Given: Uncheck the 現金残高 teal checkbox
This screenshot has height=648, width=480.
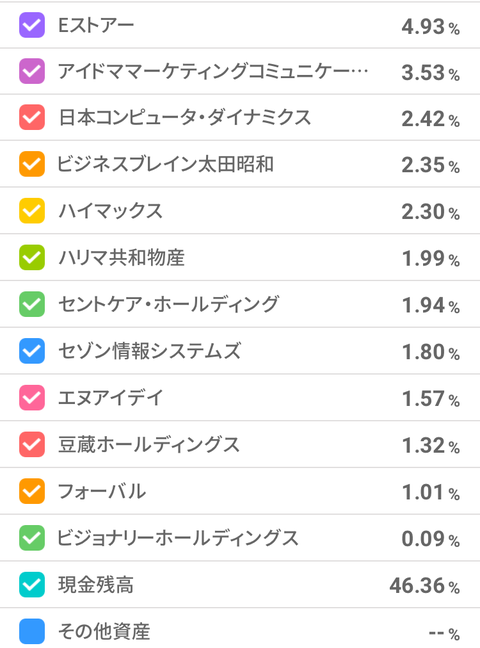Looking at the screenshot, I should 32,584.
